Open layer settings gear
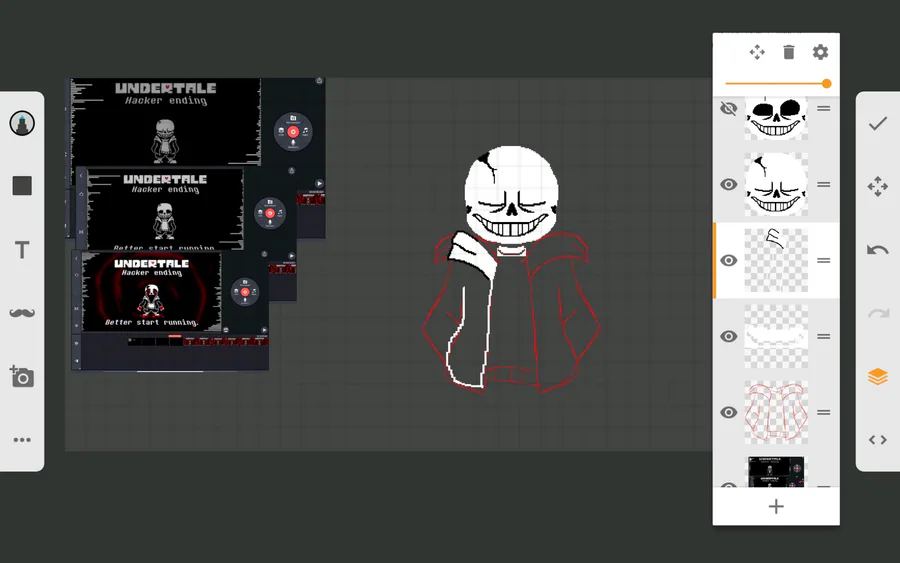 pos(820,52)
